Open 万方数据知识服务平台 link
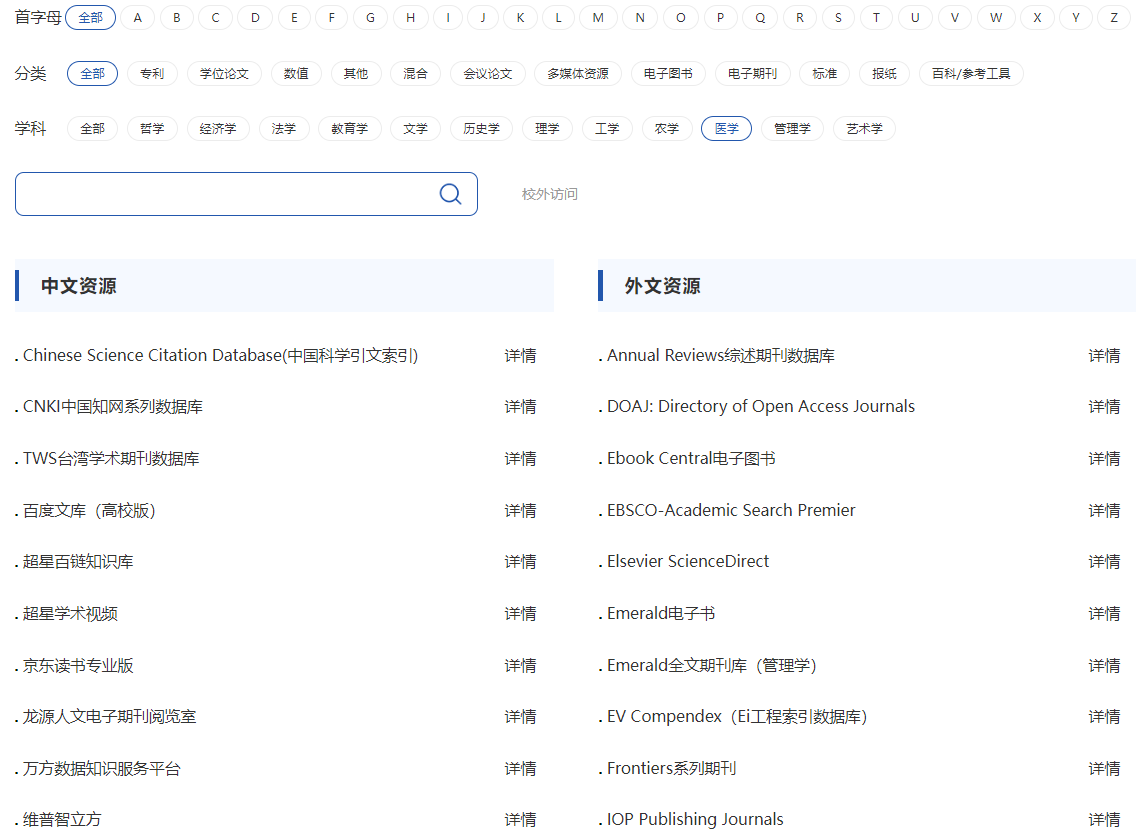Viewport: 1136px width, 835px height. (101, 768)
